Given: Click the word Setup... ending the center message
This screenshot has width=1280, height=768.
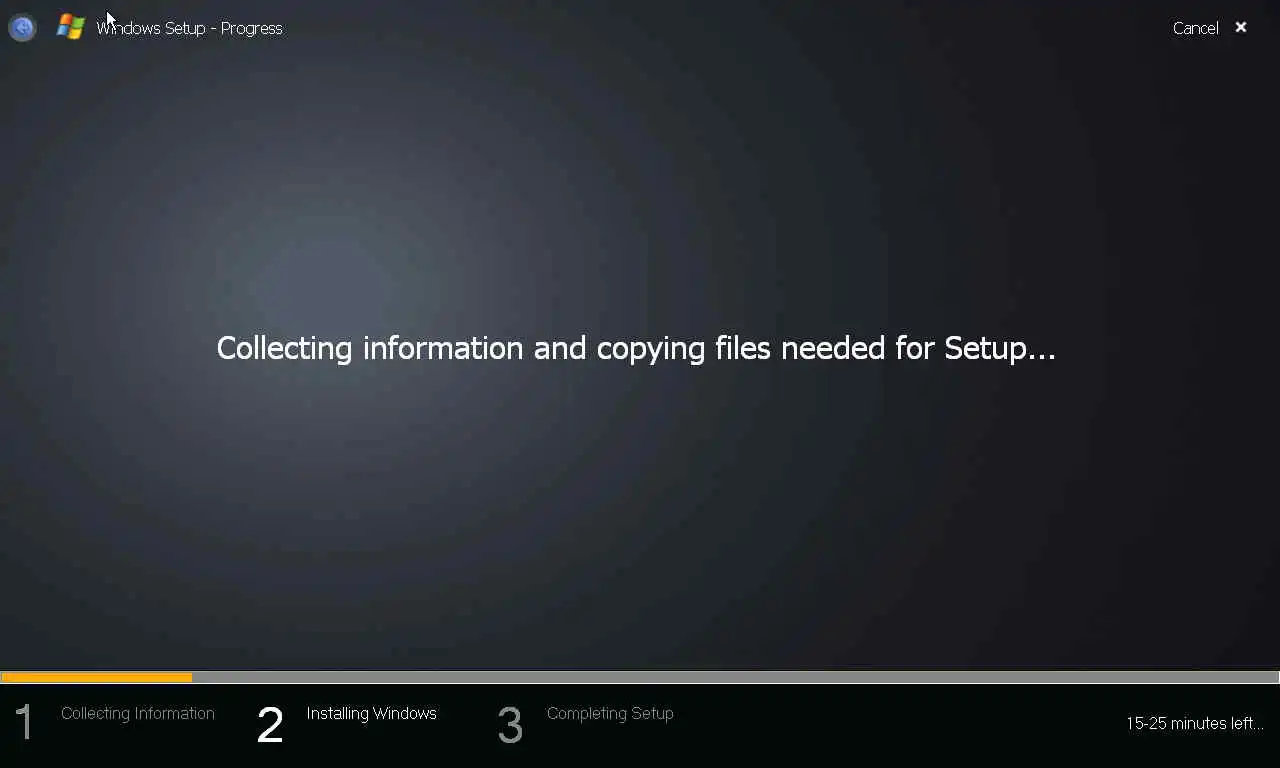Looking at the screenshot, I should pos(1000,348).
